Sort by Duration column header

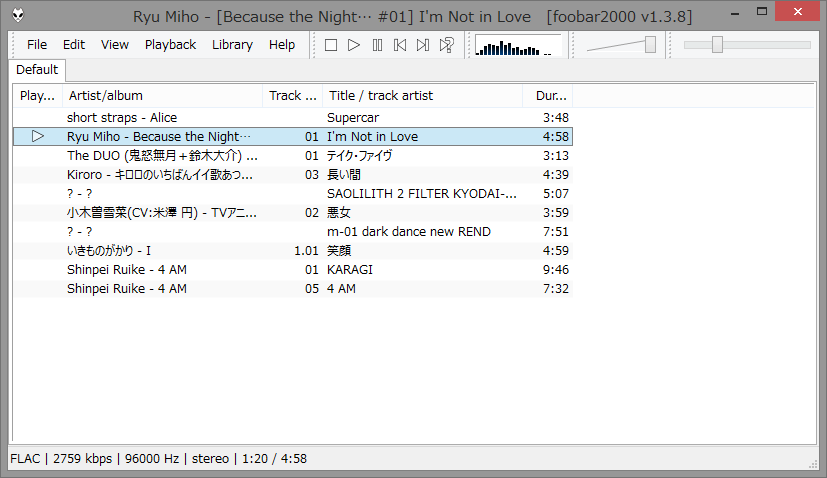click(547, 95)
